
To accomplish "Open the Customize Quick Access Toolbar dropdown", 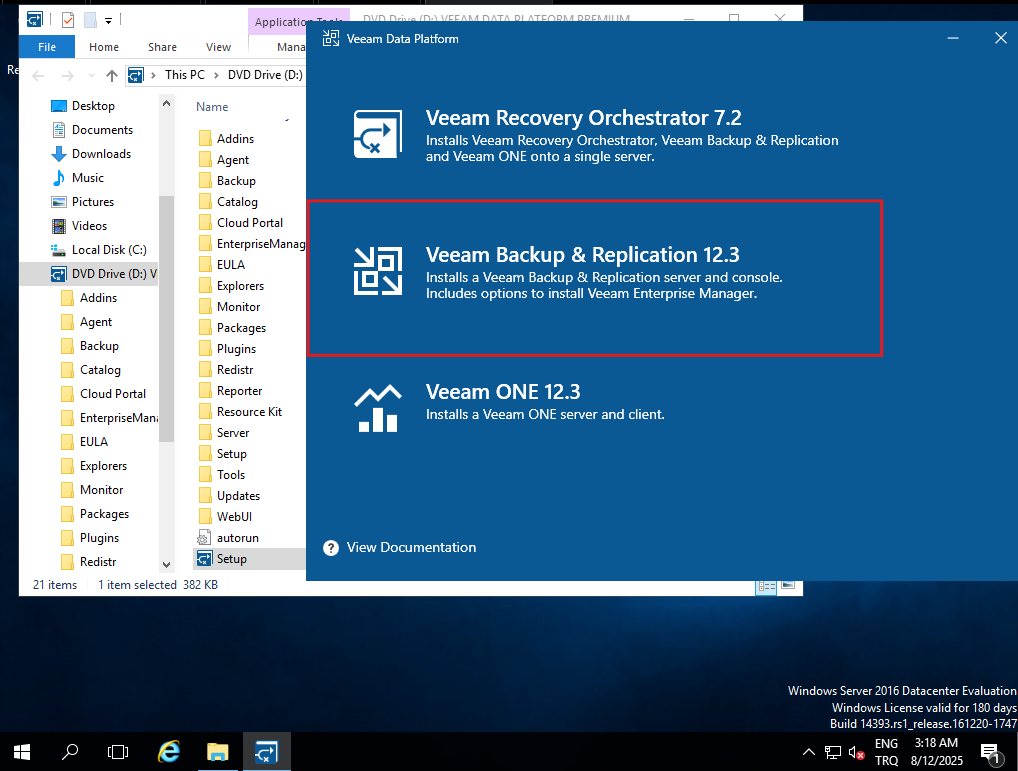I will (108, 21).
